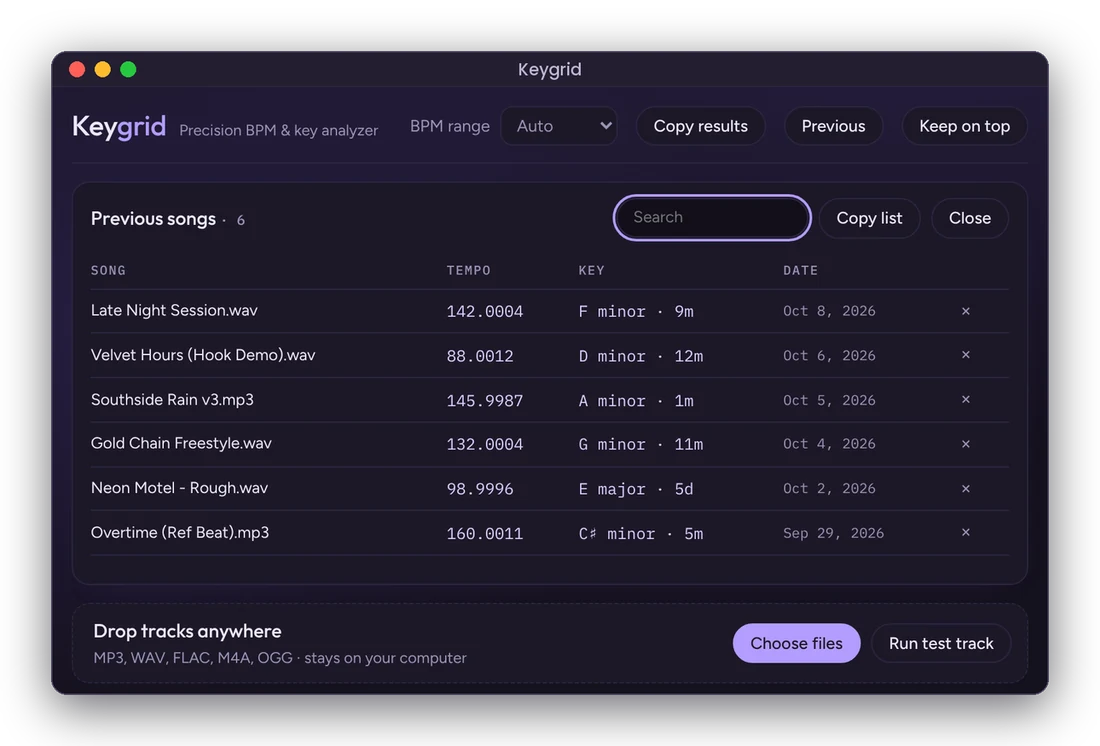Screen dimensions: 1100x746
Task: Delete the Velvet Hours (Hook Demo).wav entry
Action: (x=965, y=355)
